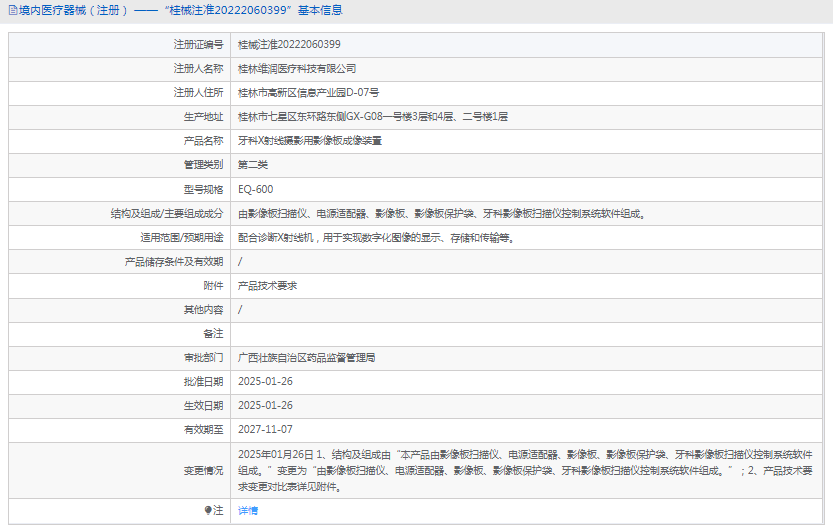Select registration number 桂械注准20222060399 value
Image resolution: width=833 pixels, height=531 pixels.
(289, 45)
